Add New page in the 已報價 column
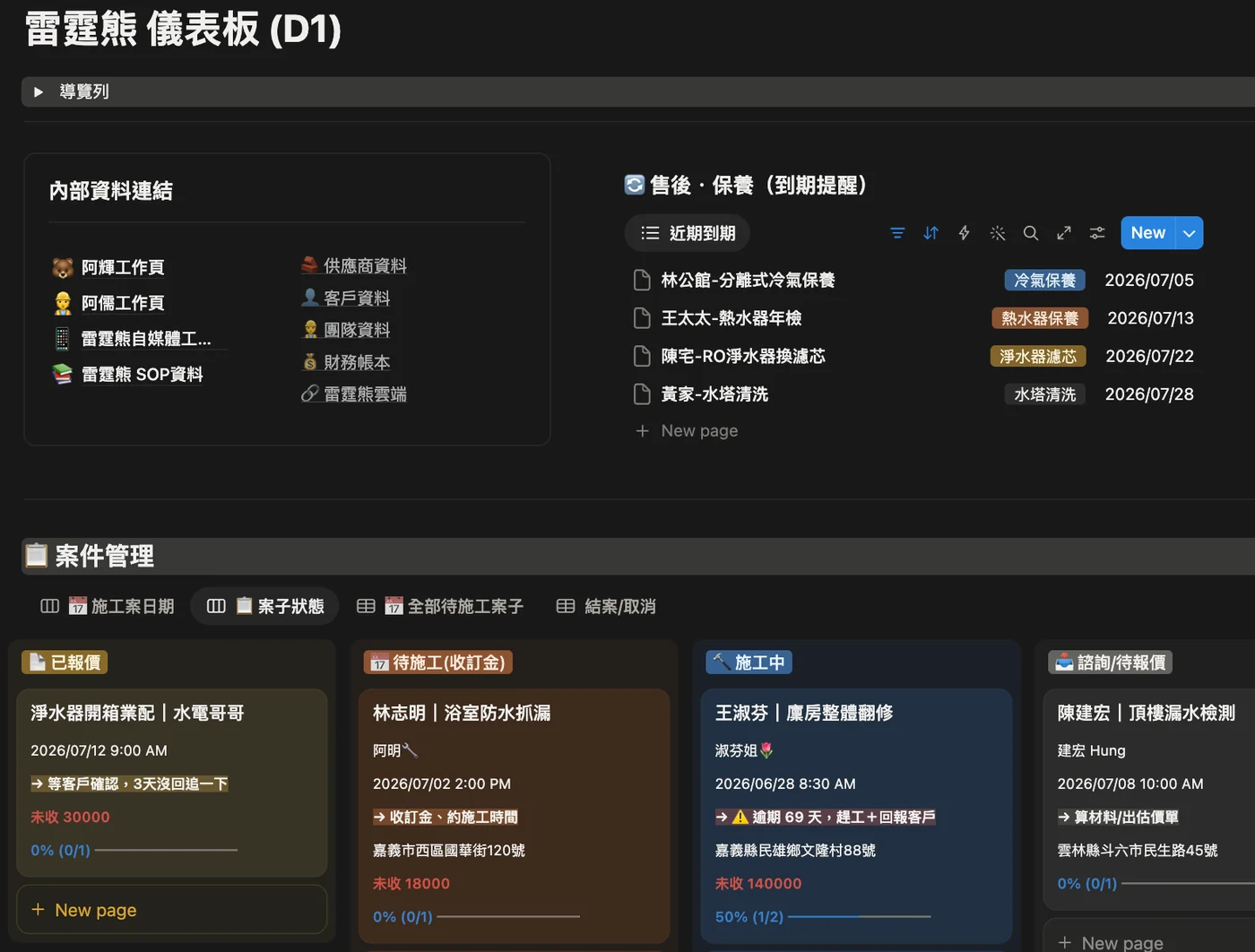1255x952 pixels. pos(172,910)
